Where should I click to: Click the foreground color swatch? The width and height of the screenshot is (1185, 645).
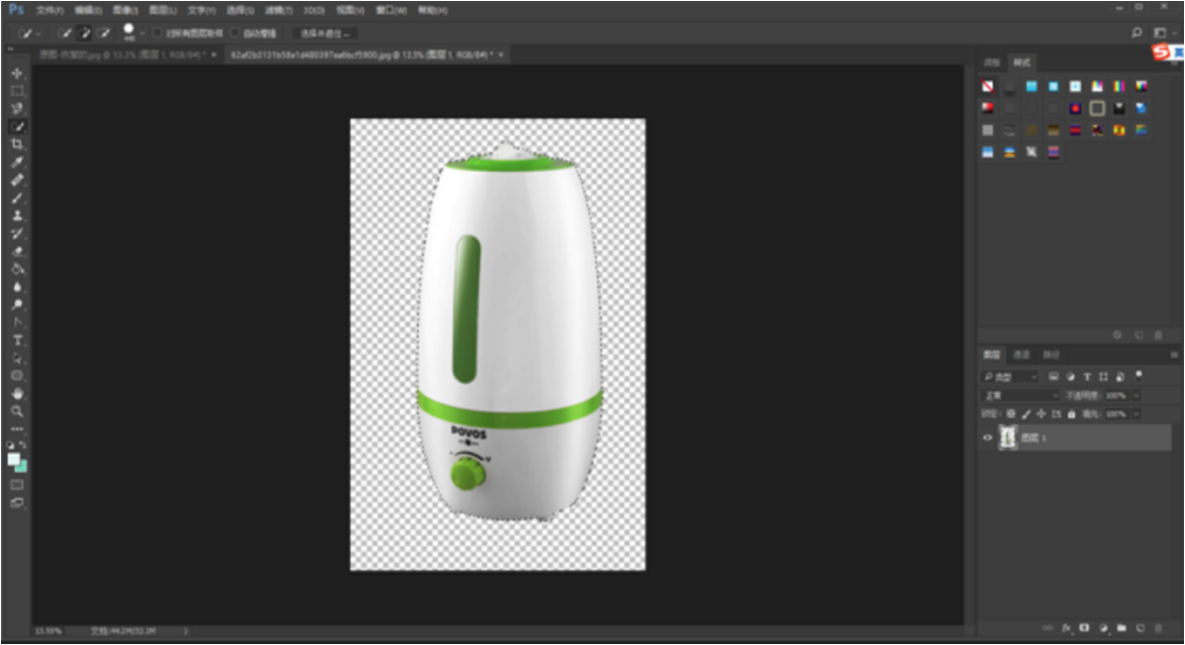[x=14, y=459]
